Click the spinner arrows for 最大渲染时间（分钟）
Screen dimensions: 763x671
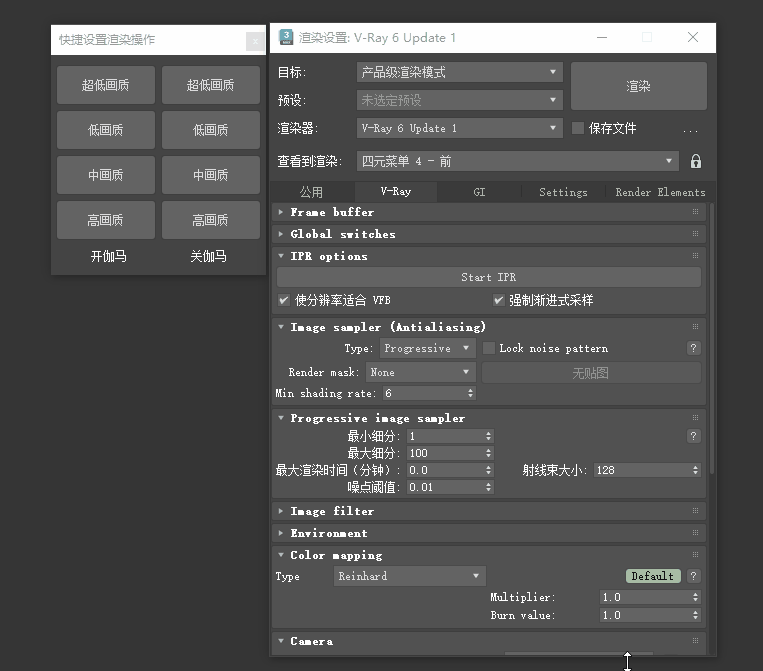click(x=488, y=470)
